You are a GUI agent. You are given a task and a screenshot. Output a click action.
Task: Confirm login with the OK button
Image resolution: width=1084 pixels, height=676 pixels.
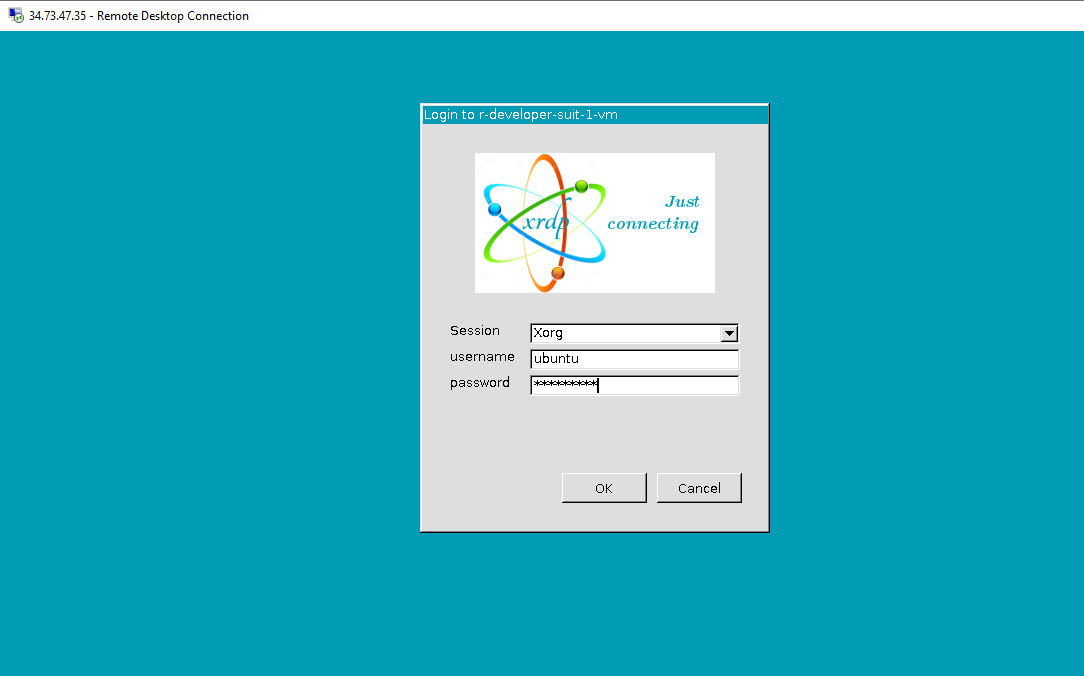(604, 488)
